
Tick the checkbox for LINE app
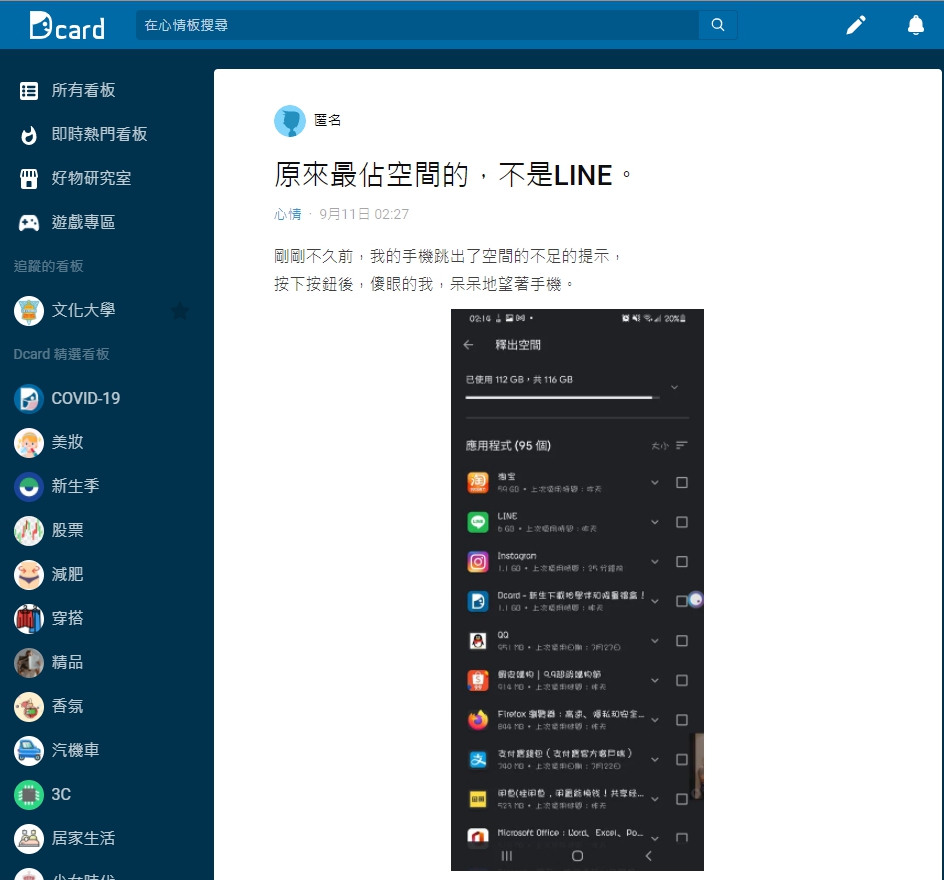pos(682,522)
